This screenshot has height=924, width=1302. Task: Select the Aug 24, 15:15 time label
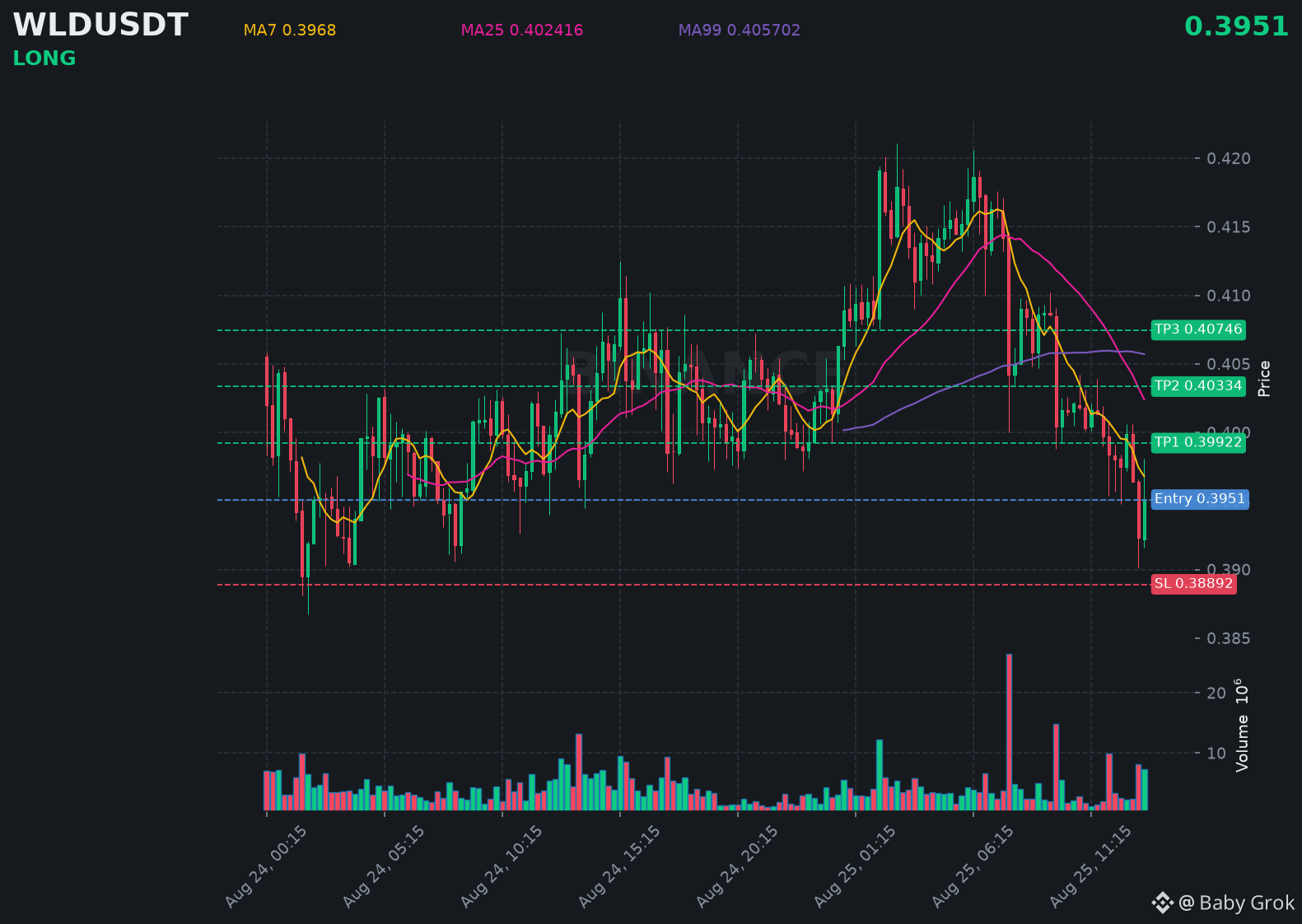619,866
